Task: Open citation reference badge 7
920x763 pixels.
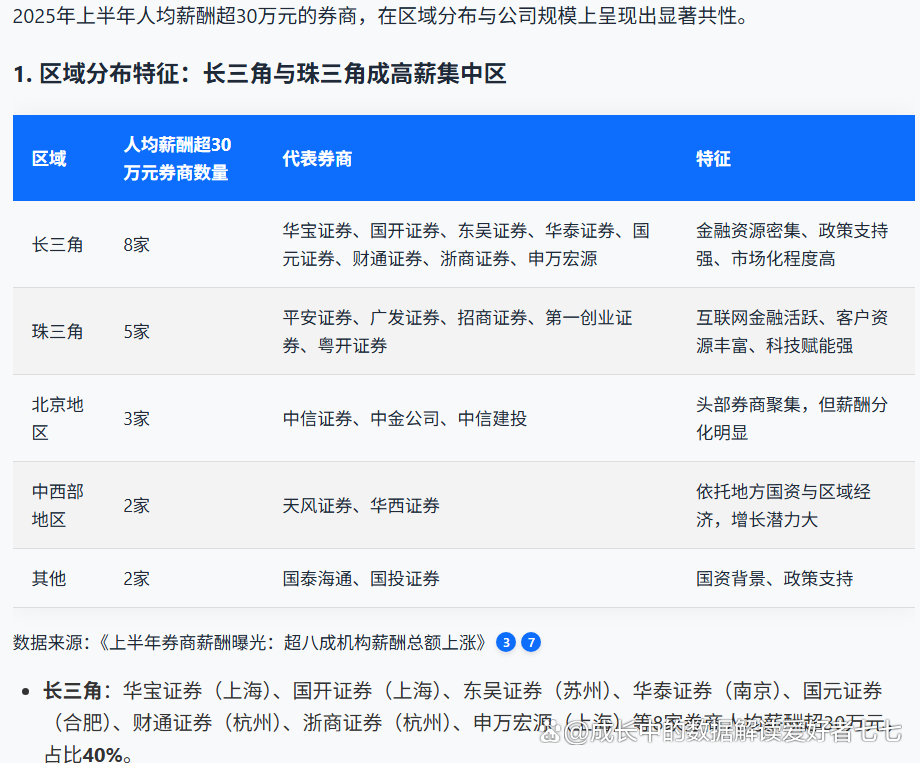Action: coord(530,642)
